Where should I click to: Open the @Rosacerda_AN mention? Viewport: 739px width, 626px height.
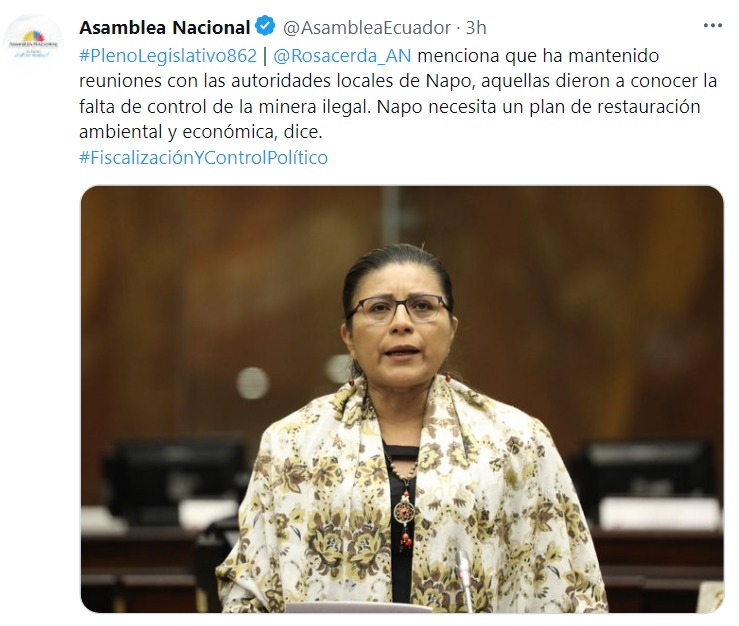point(342,55)
